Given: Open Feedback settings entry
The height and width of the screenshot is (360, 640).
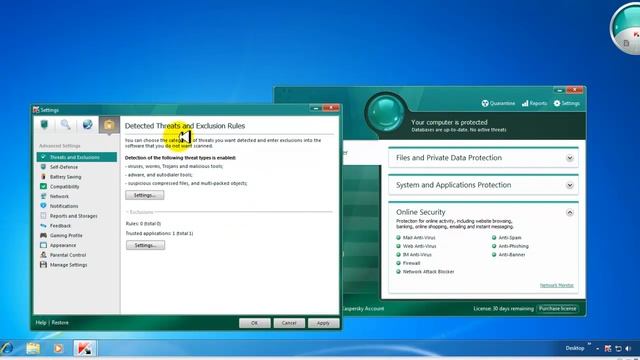Looking at the screenshot, I should [x=60, y=226].
